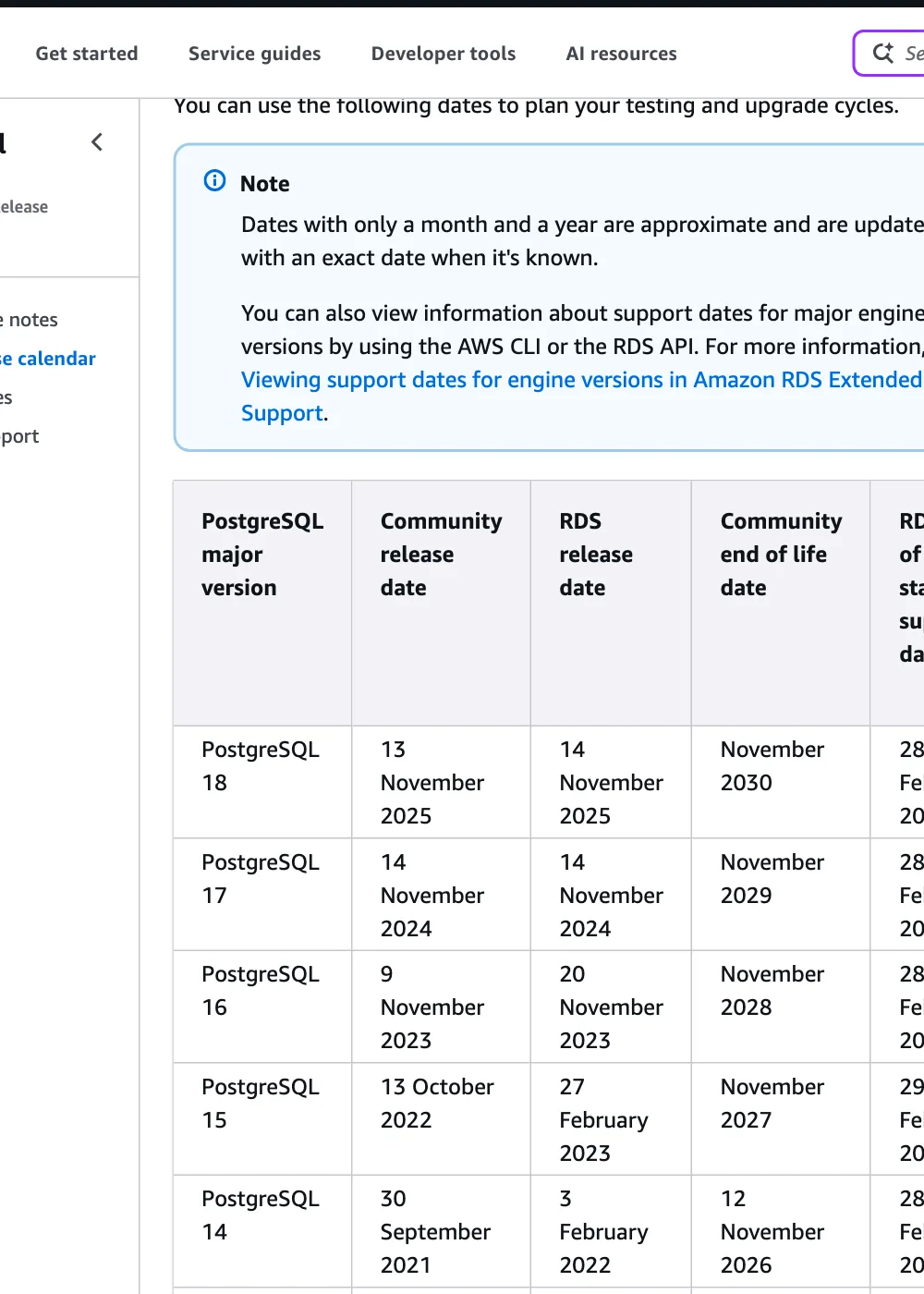Click the 9 November 2023 cell
This screenshot has height=1294, width=924.
(x=441, y=1007)
